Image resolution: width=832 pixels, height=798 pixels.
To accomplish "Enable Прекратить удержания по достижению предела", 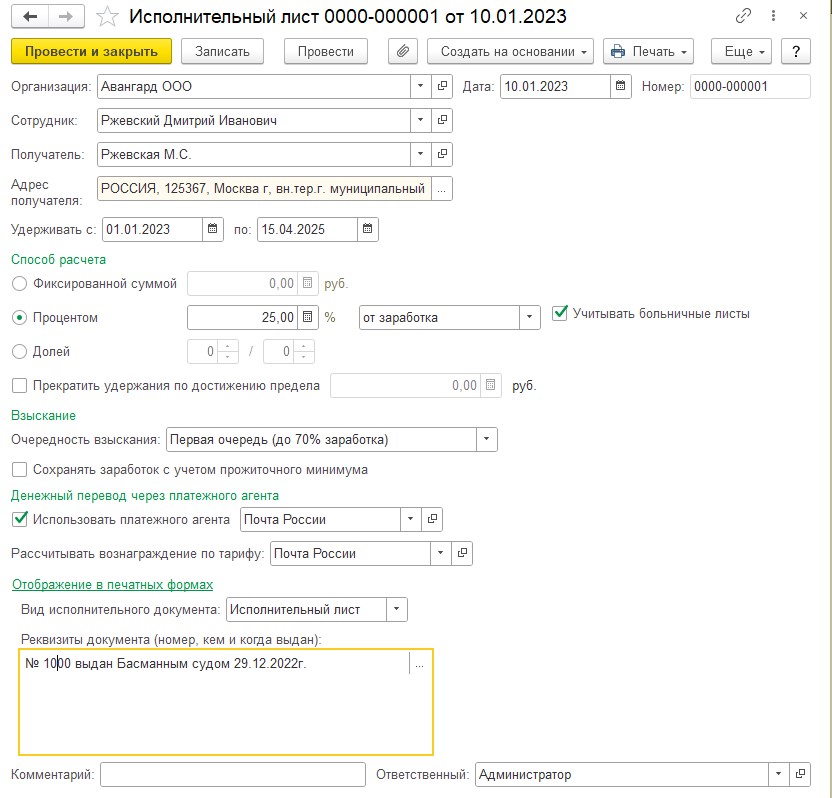I will click(20, 385).
